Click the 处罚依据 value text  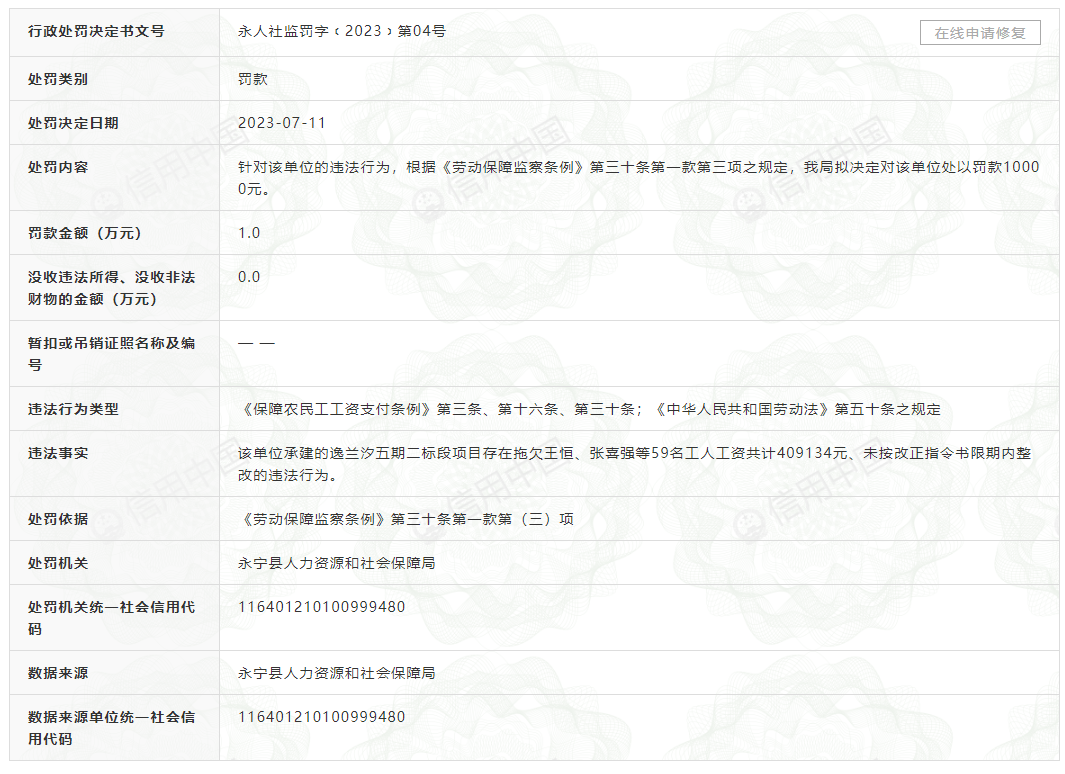[405, 519]
